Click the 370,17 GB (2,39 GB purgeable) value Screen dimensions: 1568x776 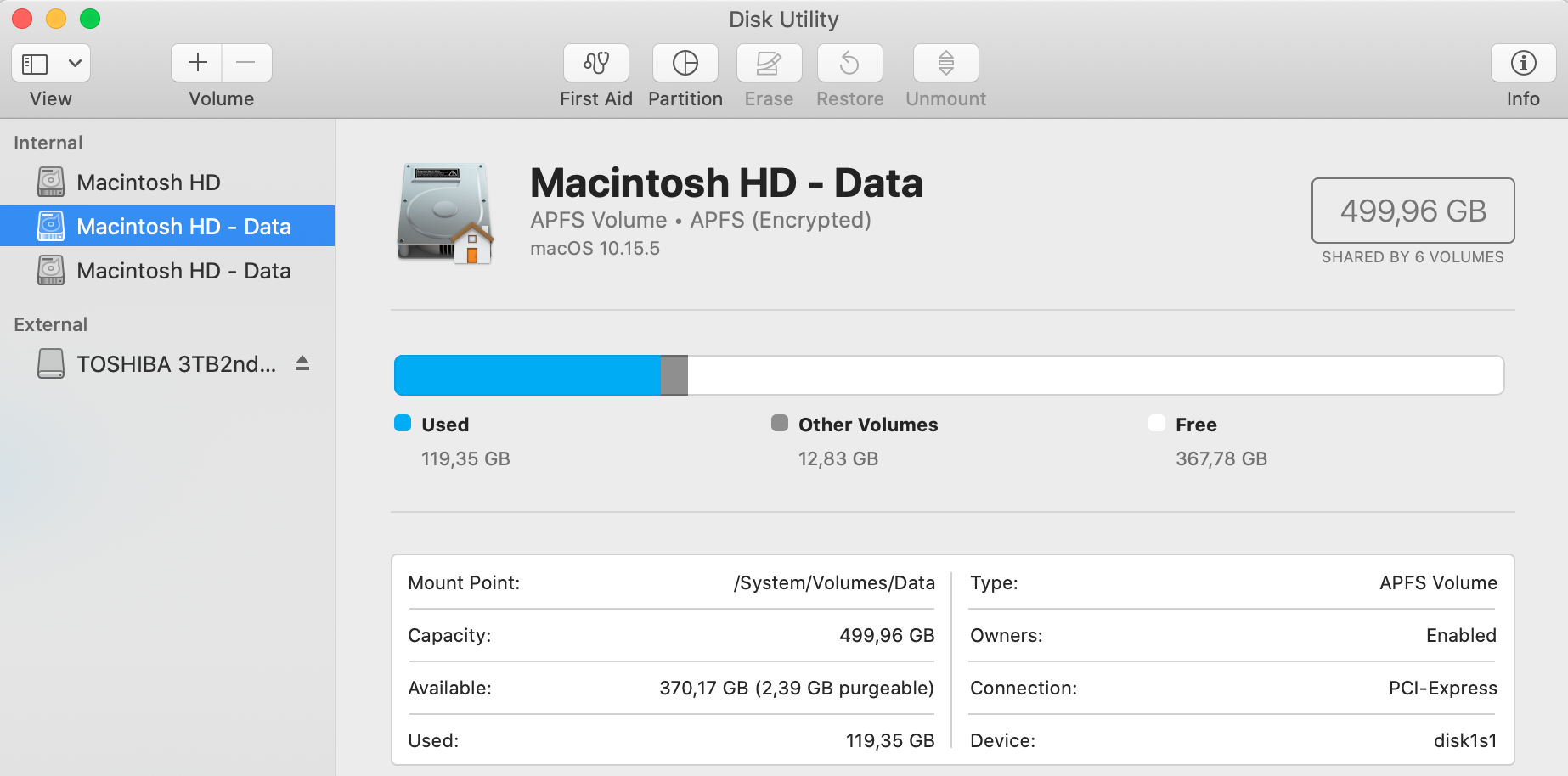797,689
